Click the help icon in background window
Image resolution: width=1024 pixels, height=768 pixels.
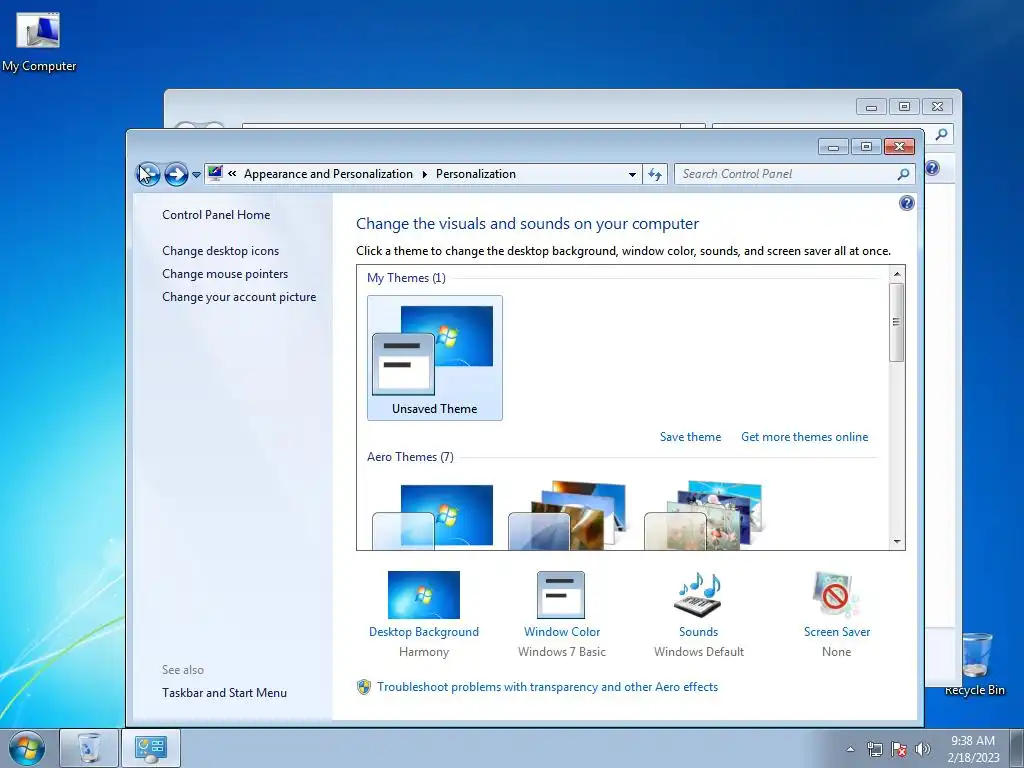pyautogui.click(x=933, y=168)
